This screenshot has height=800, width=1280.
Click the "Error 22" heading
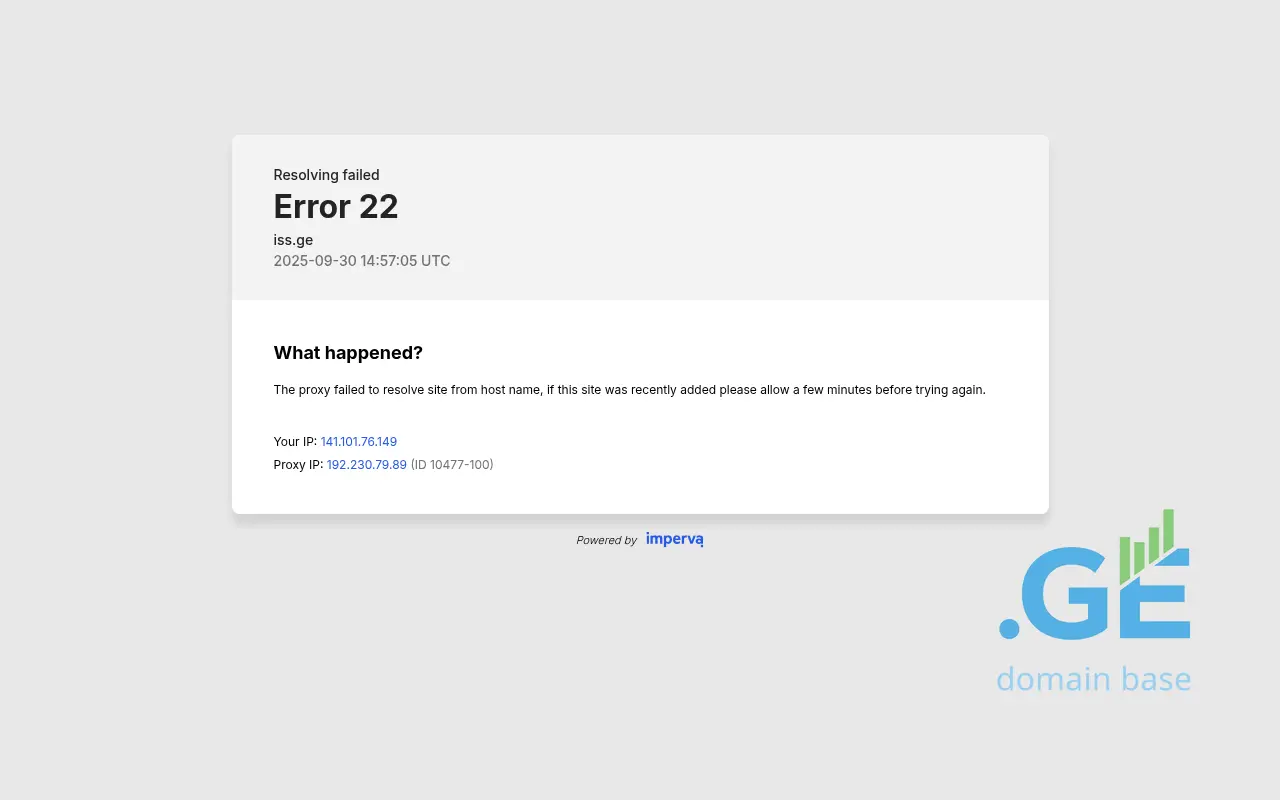(335, 207)
